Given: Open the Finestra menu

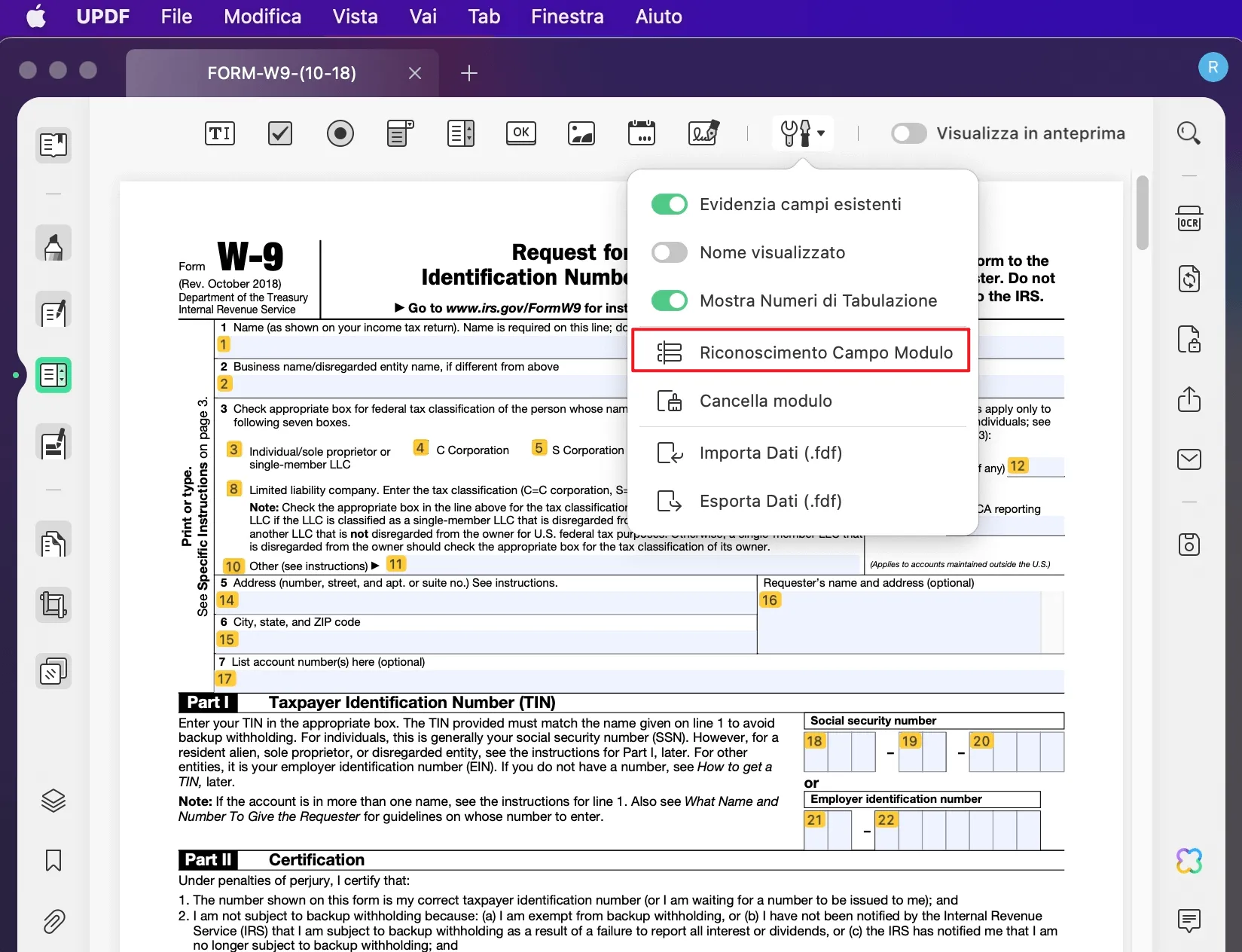Looking at the screenshot, I should (567, 17).
